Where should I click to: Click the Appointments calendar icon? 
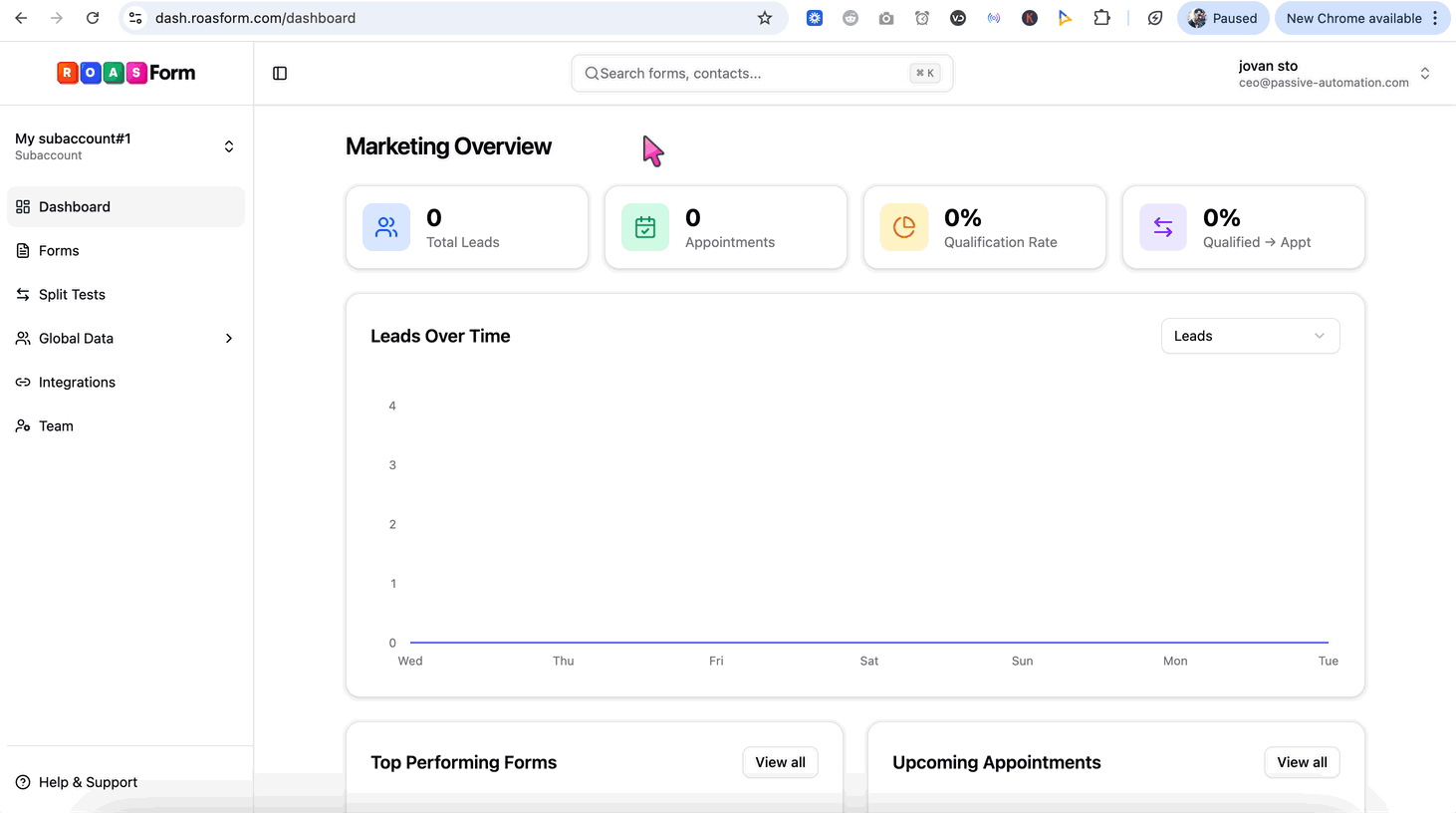pos(645,227)
